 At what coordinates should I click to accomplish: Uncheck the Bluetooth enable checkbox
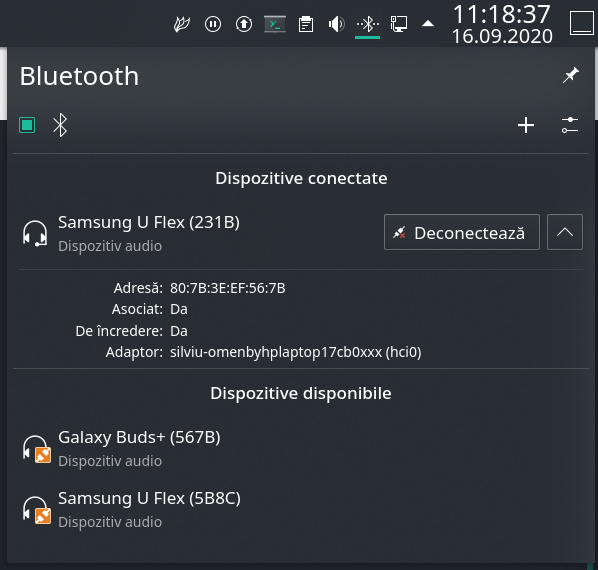click(27, 125)
